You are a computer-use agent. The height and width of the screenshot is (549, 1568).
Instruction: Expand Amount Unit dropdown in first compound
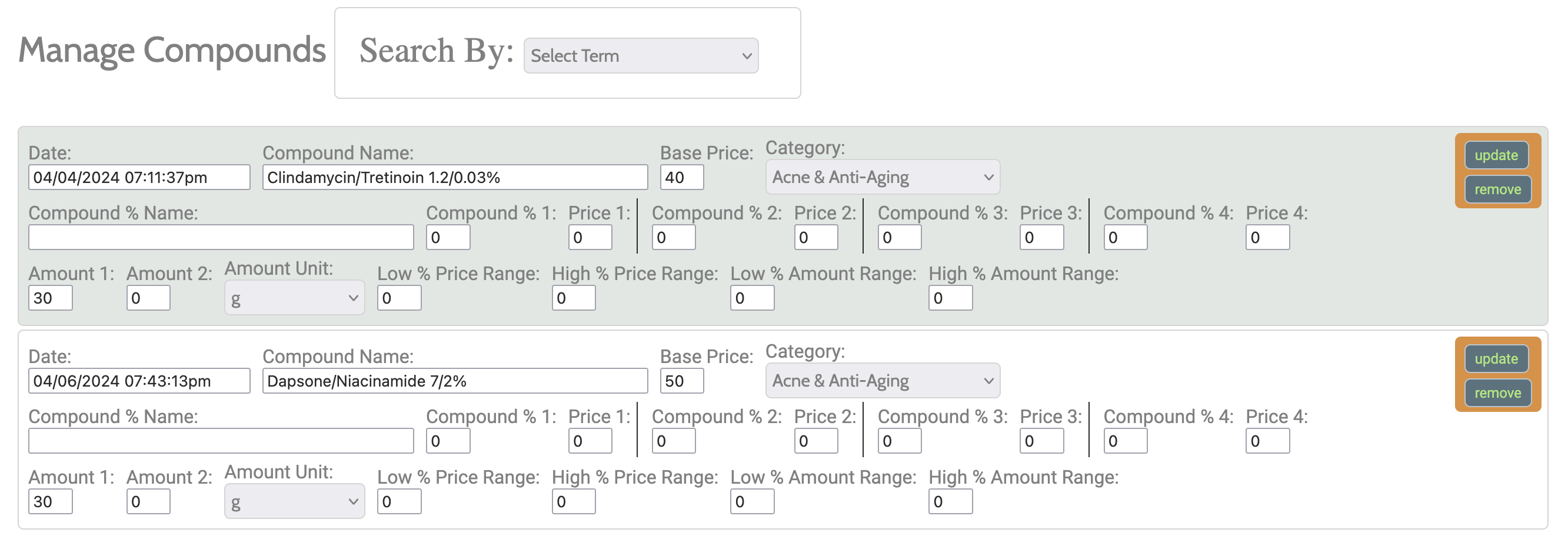pos(294,298)
